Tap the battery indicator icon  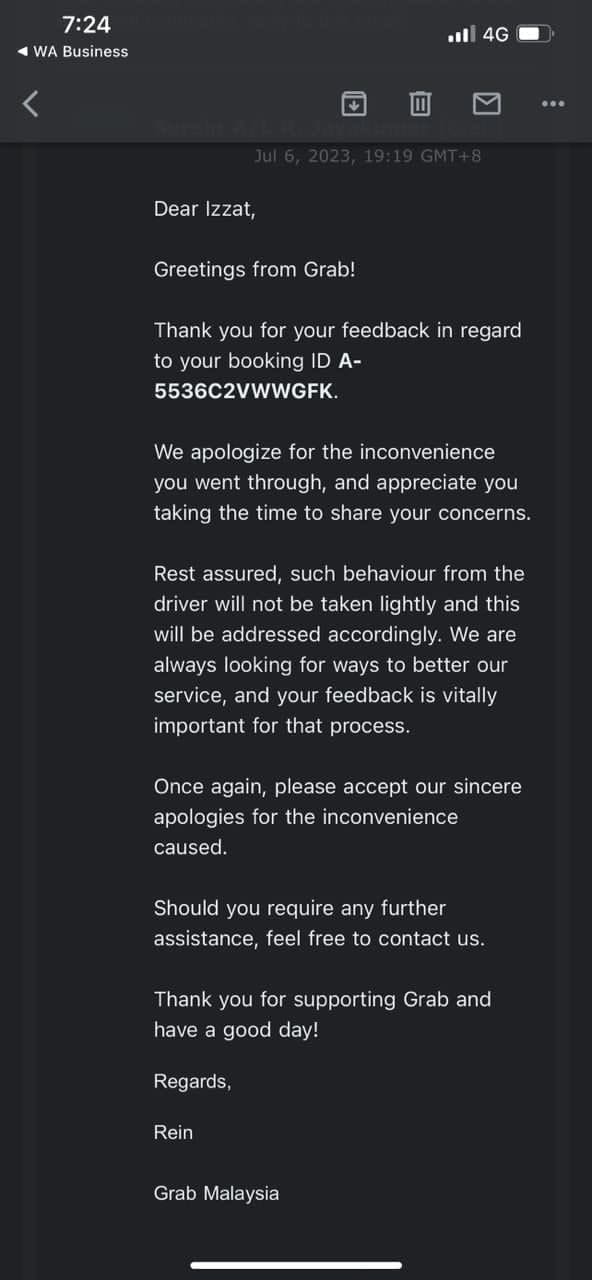(x=535, y=34)
